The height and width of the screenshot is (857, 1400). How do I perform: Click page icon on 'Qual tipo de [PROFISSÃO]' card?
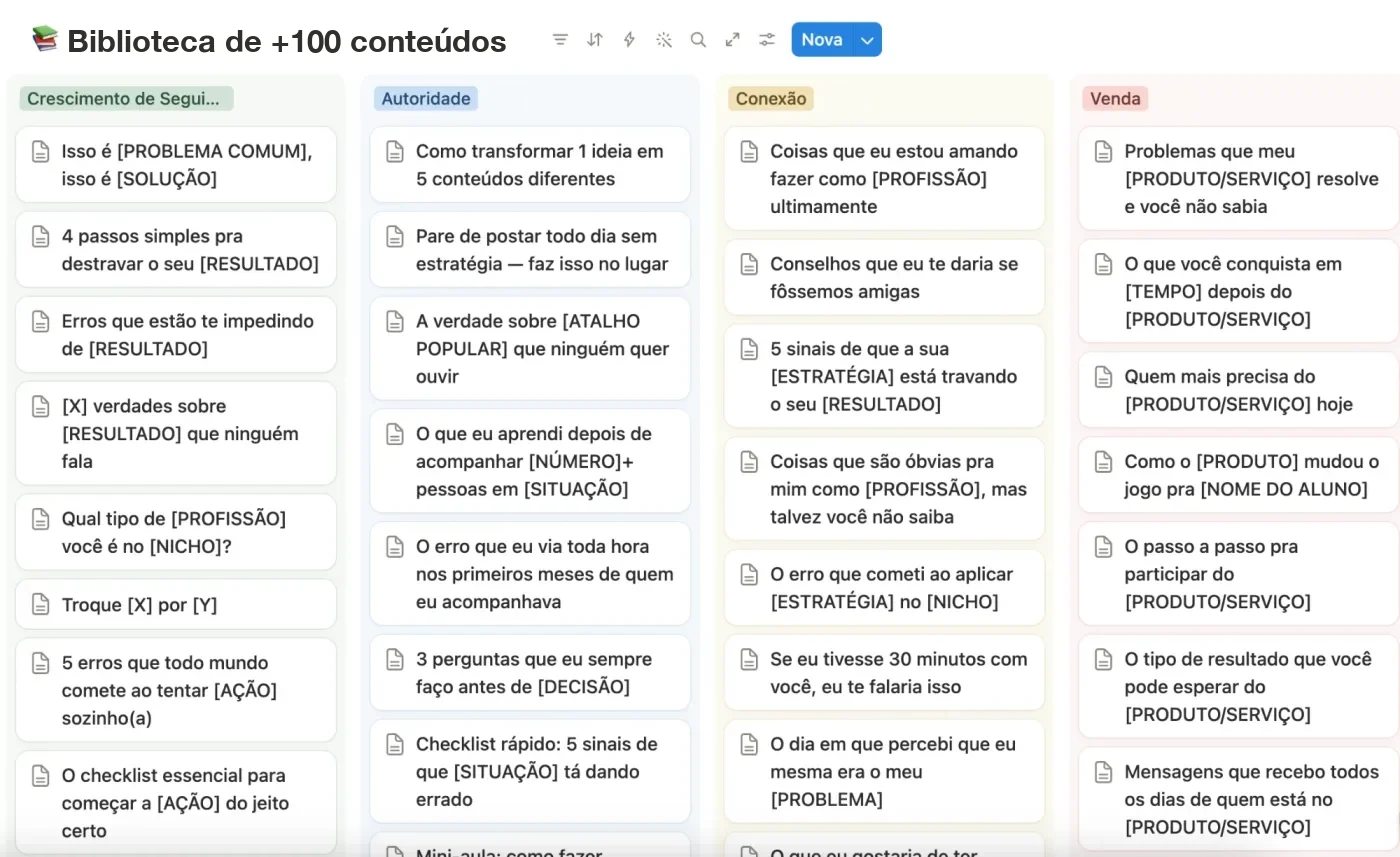[40, 520]
